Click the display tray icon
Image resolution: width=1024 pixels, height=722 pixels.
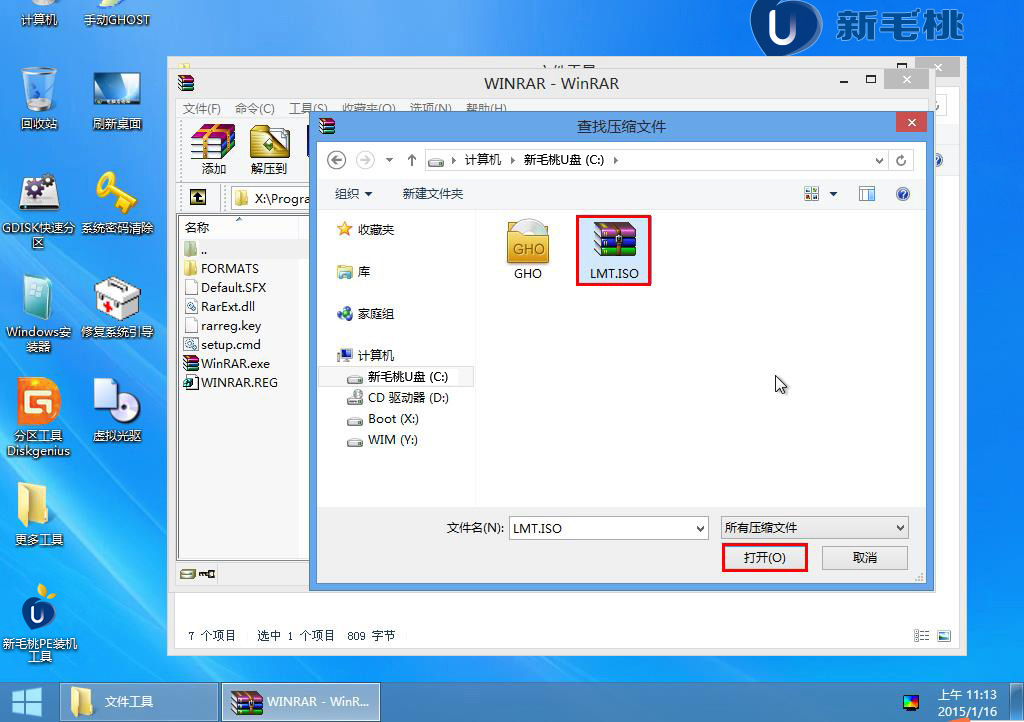click(x=911, y=702)
